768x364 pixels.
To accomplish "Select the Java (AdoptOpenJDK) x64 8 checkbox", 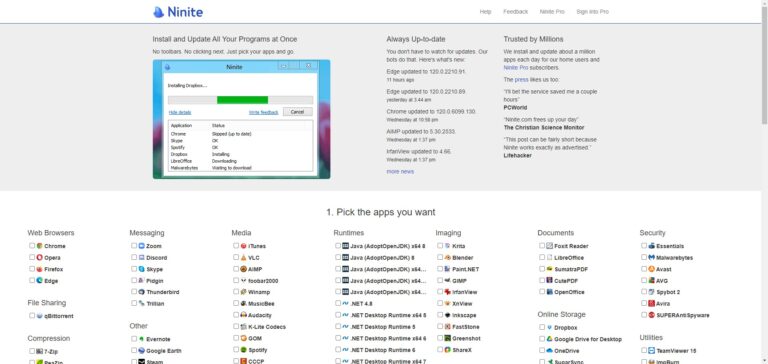I will pos(338,245).
